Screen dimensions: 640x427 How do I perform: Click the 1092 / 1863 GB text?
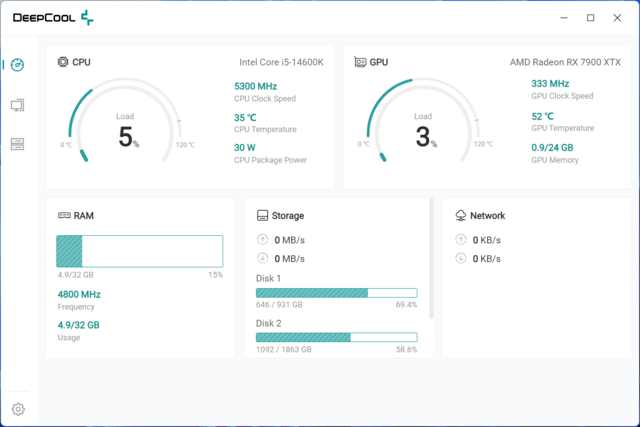pos(284,349)
